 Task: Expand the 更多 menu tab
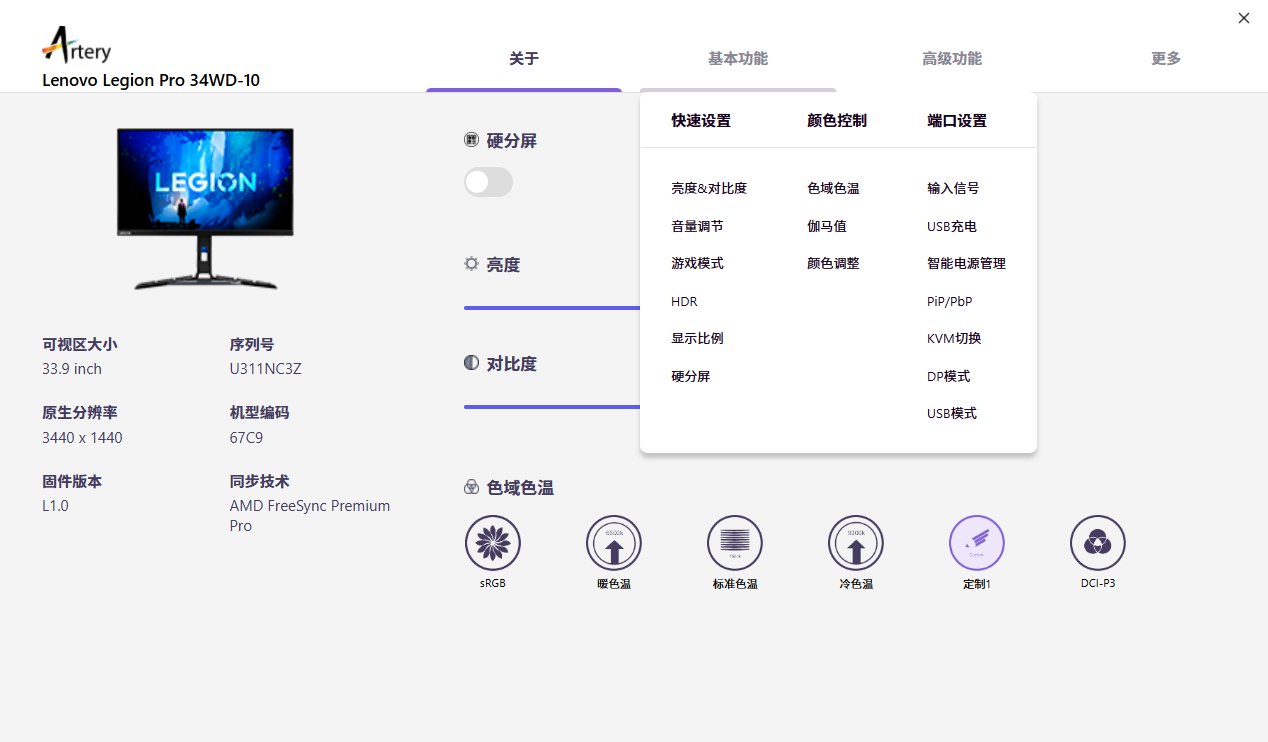pyautogui.click(x=1165, y=59)
